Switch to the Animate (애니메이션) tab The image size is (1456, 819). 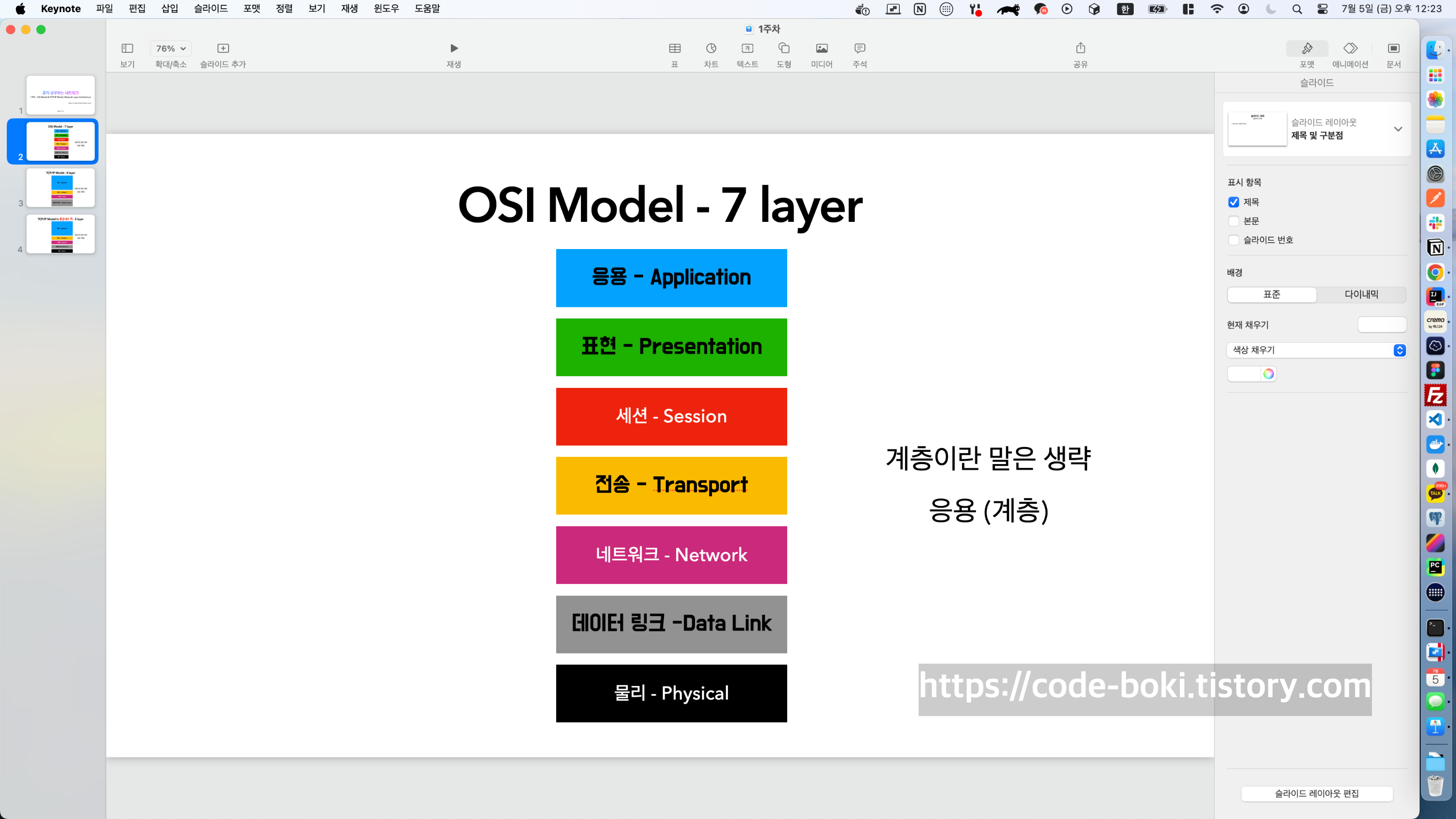tap(1350, 54)
